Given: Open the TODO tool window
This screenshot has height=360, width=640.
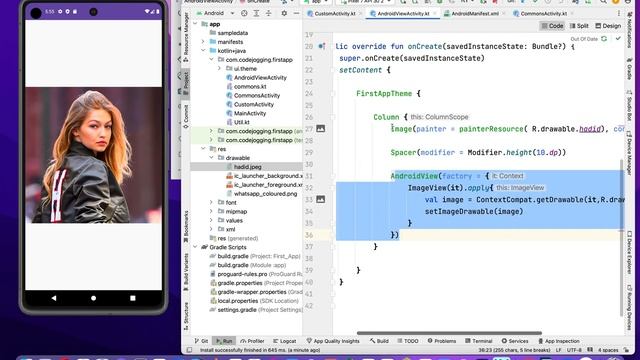Looking at the screenshot, I should click(x=408, y=341).
